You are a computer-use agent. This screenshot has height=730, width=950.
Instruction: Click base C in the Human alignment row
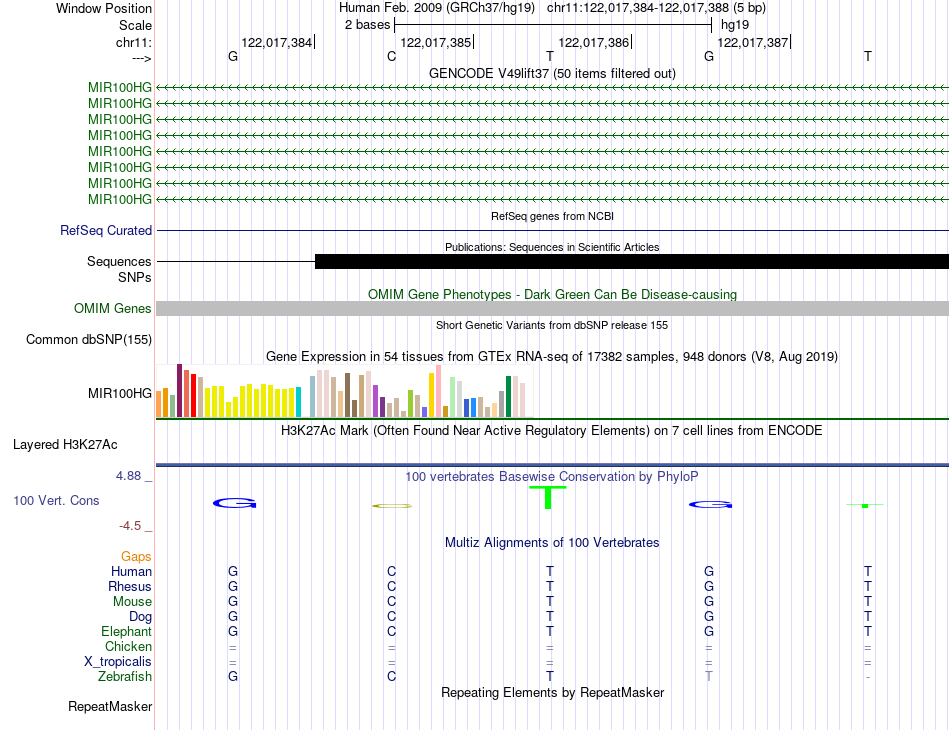point(391,571)
